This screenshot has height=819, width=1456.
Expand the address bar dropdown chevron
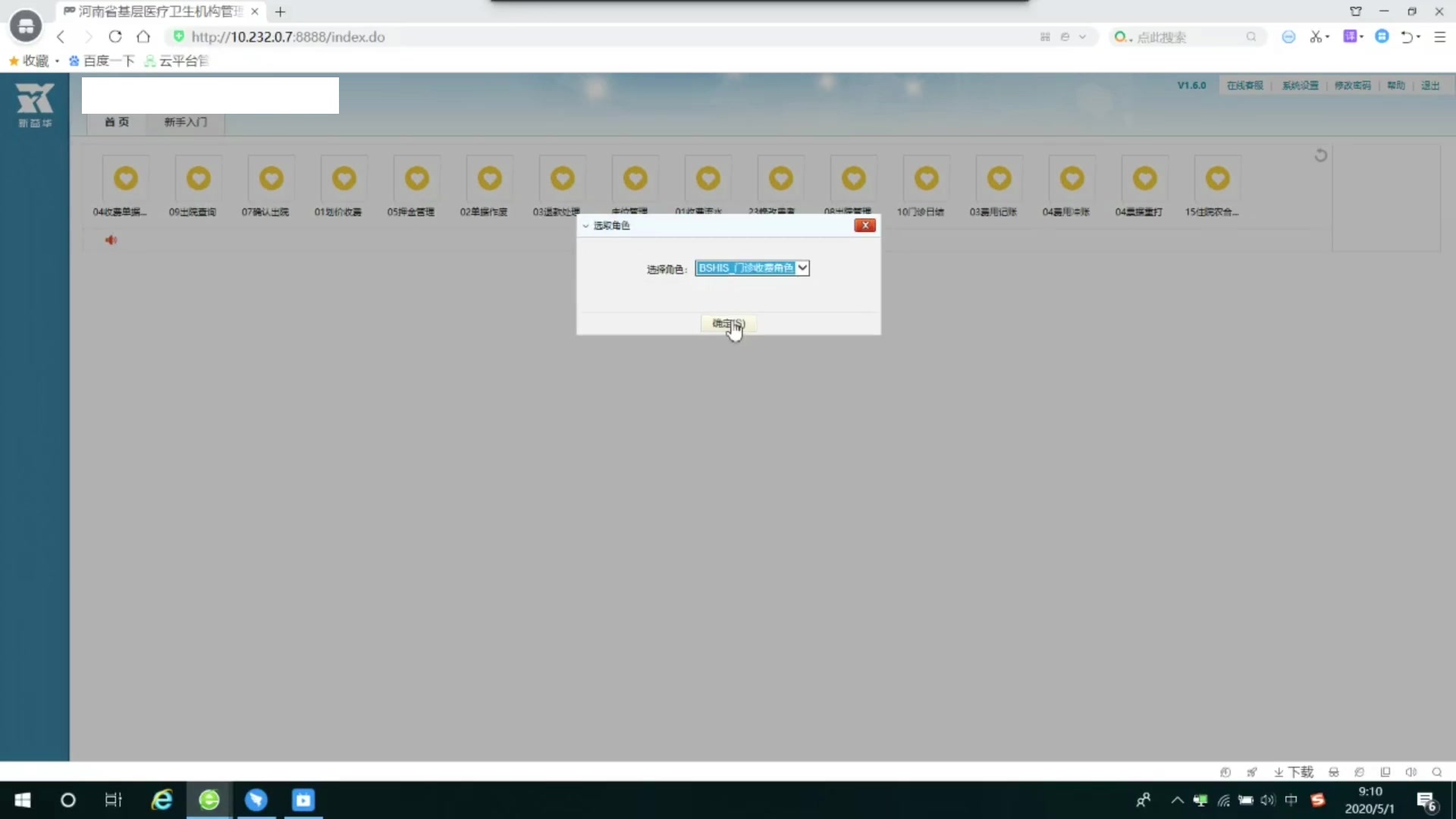click(x=1082, y=36)
